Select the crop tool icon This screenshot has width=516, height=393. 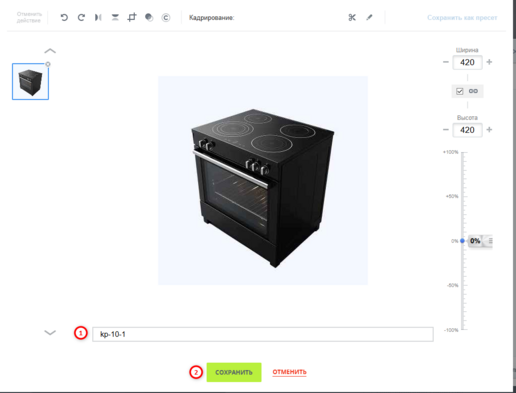tap(132, 17)
